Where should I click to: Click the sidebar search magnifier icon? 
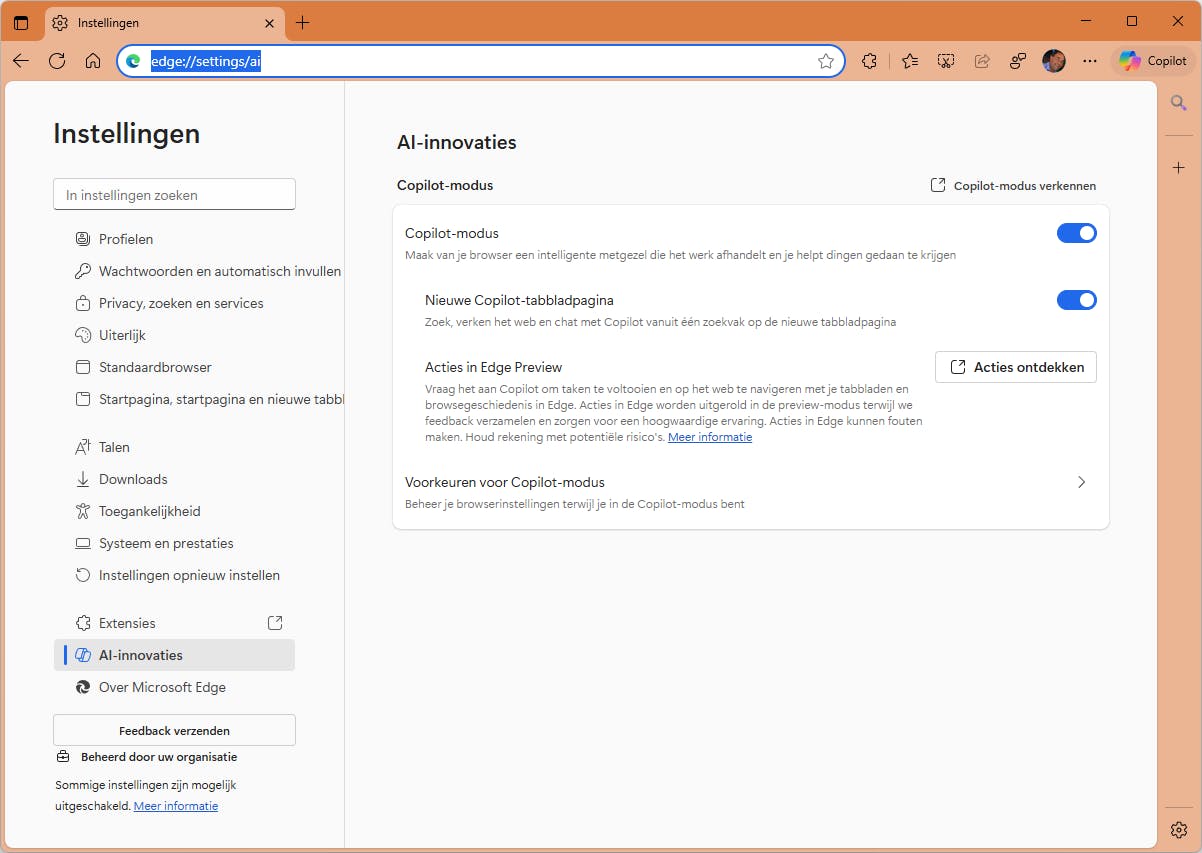(1179, 102)
